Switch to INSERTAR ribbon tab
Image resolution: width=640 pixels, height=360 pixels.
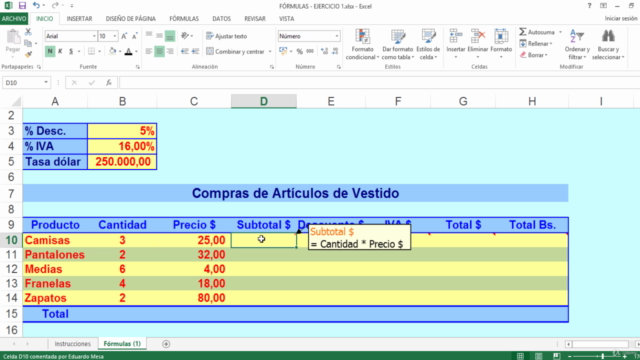[x=80, y=19]
